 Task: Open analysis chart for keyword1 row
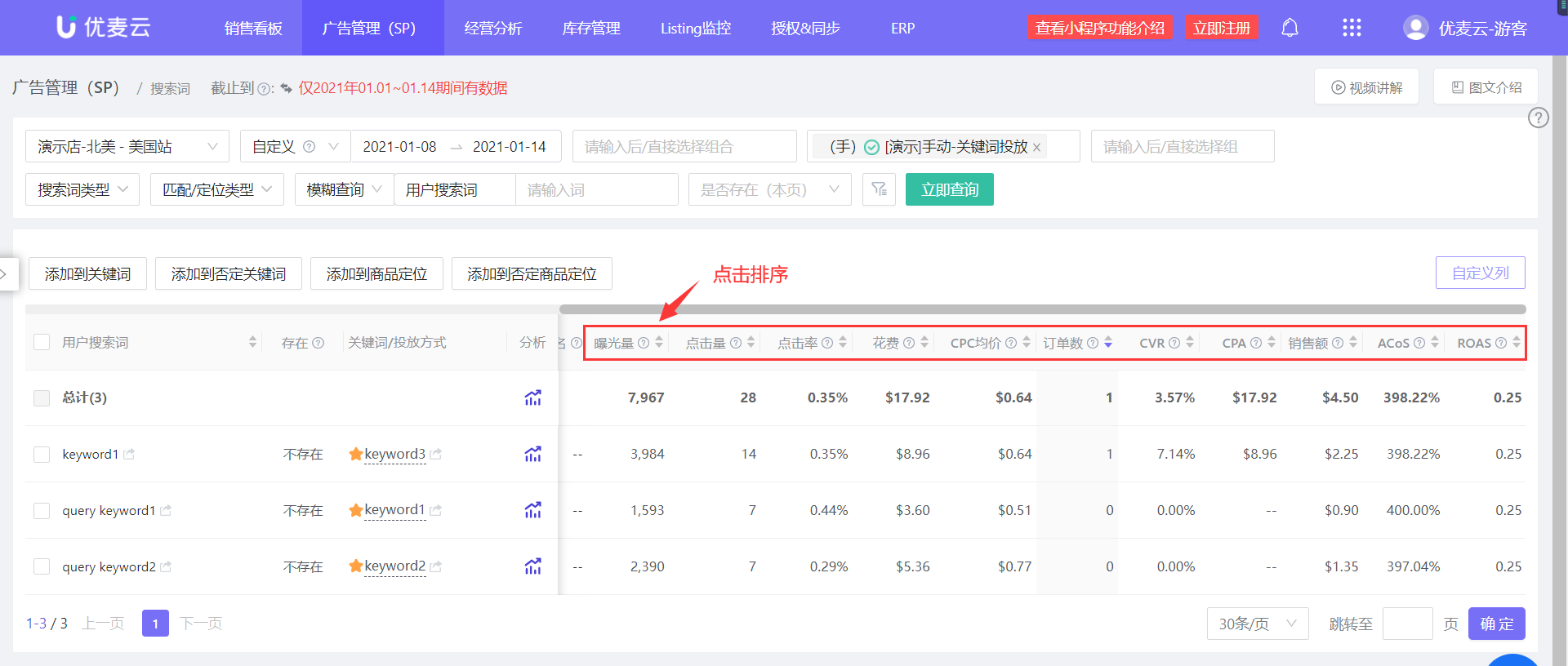pyautogui.click(x=533, y=454)
